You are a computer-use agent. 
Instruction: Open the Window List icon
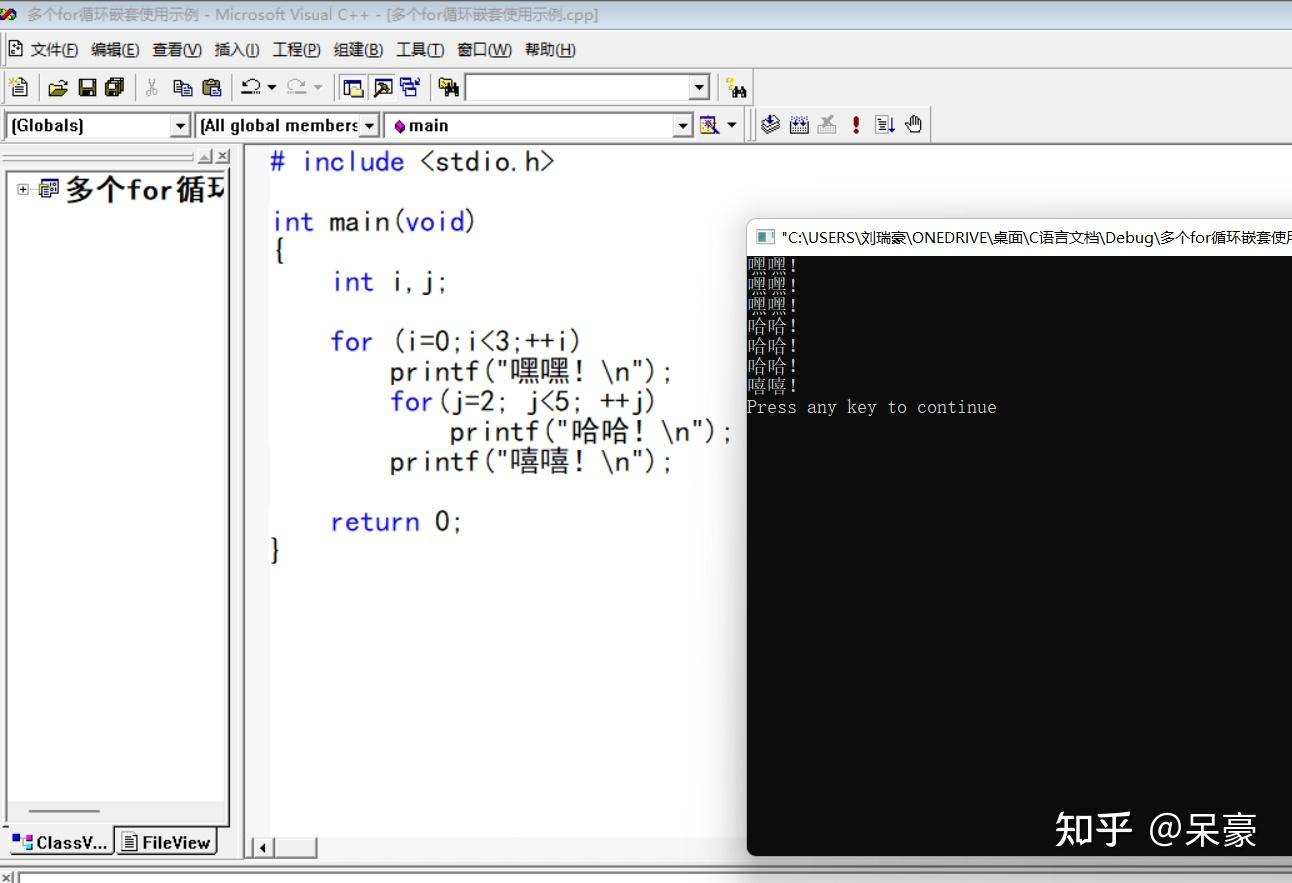pyautogui.click(x=410, y=88)
